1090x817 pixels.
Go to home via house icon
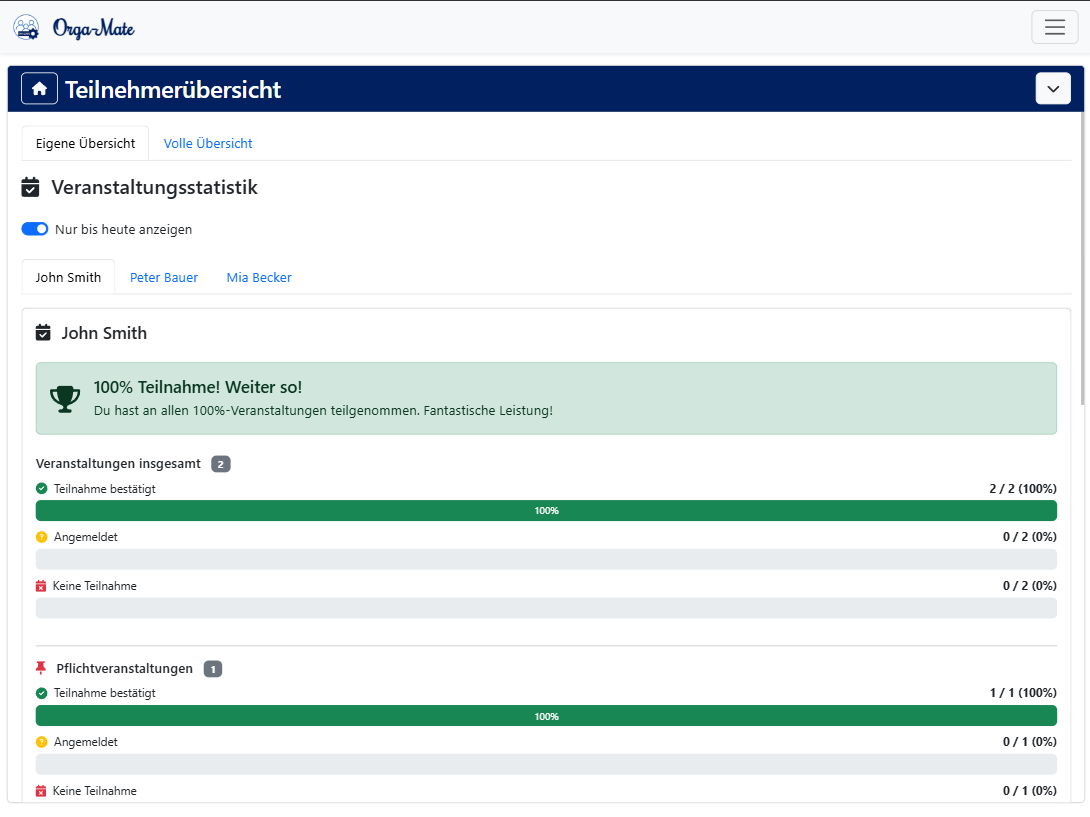[39, 89]
